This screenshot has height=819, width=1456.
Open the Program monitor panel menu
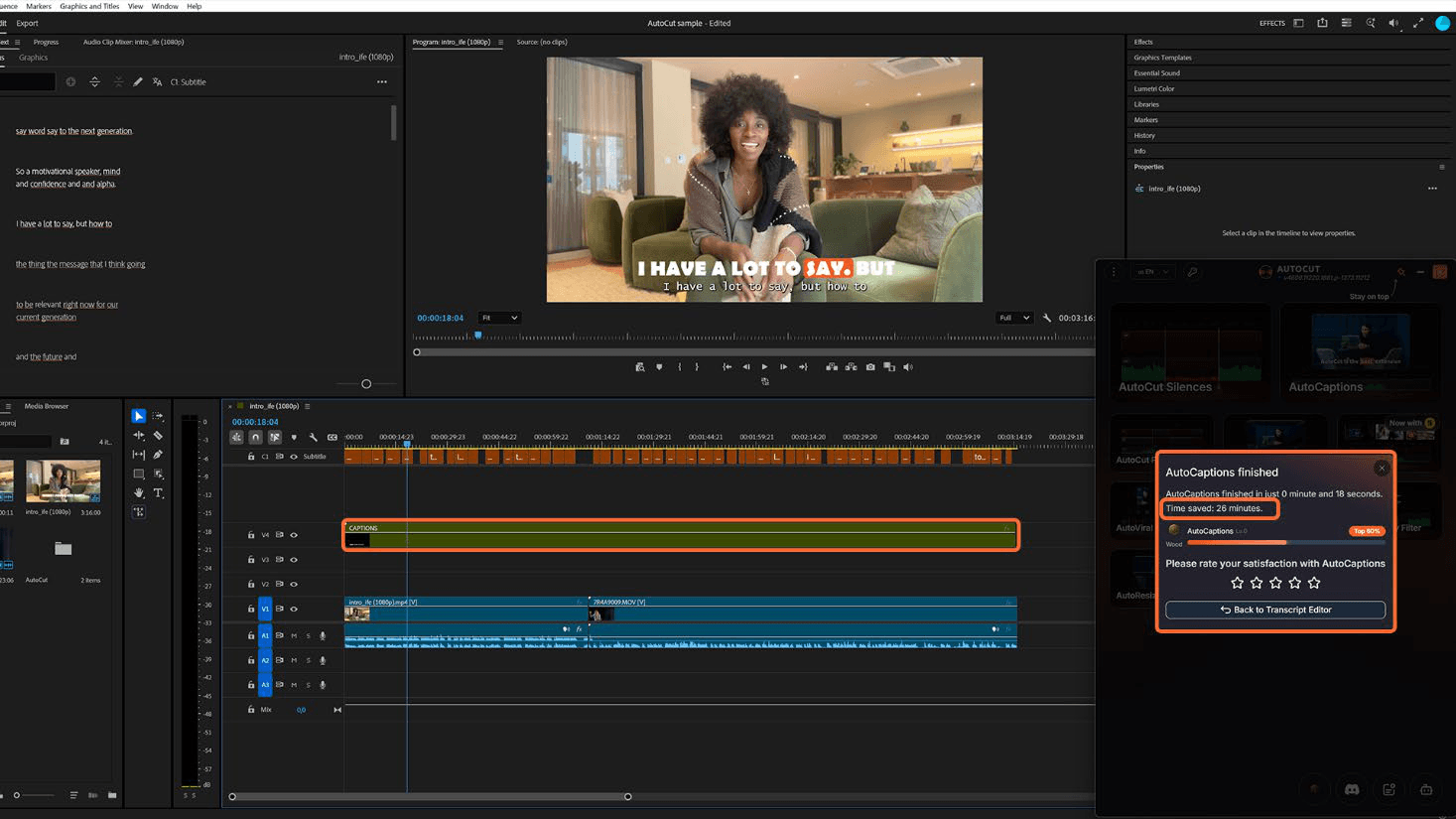(500, 42)
